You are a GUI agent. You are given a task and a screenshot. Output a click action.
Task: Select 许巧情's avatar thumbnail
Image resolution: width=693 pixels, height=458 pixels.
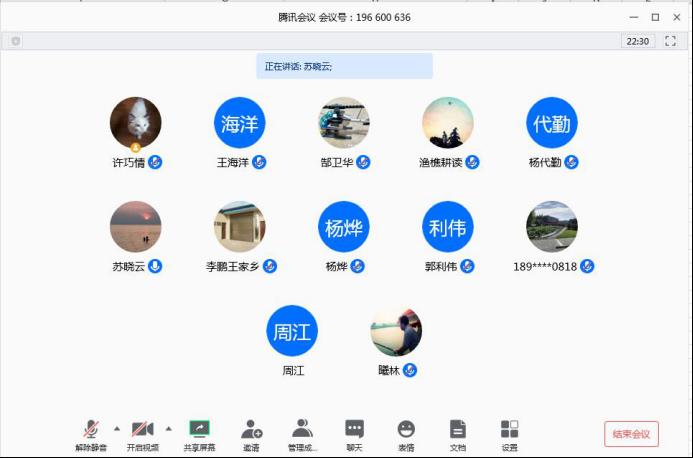click(135, 123)
